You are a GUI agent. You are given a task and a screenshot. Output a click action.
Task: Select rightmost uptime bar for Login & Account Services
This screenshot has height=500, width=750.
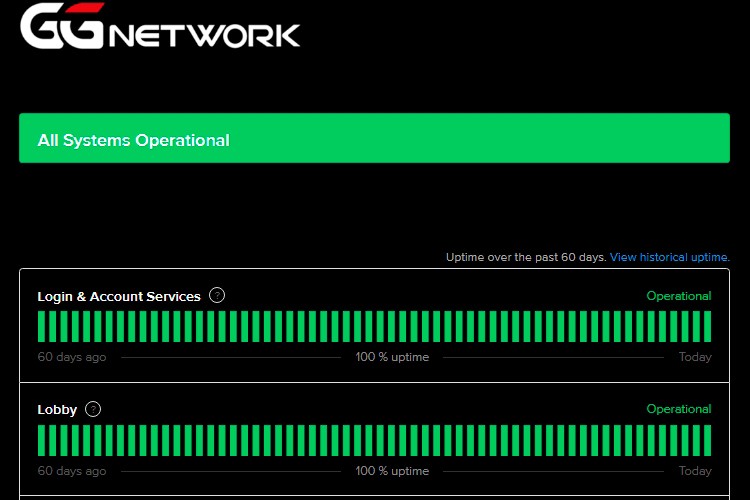coord(707,326)
